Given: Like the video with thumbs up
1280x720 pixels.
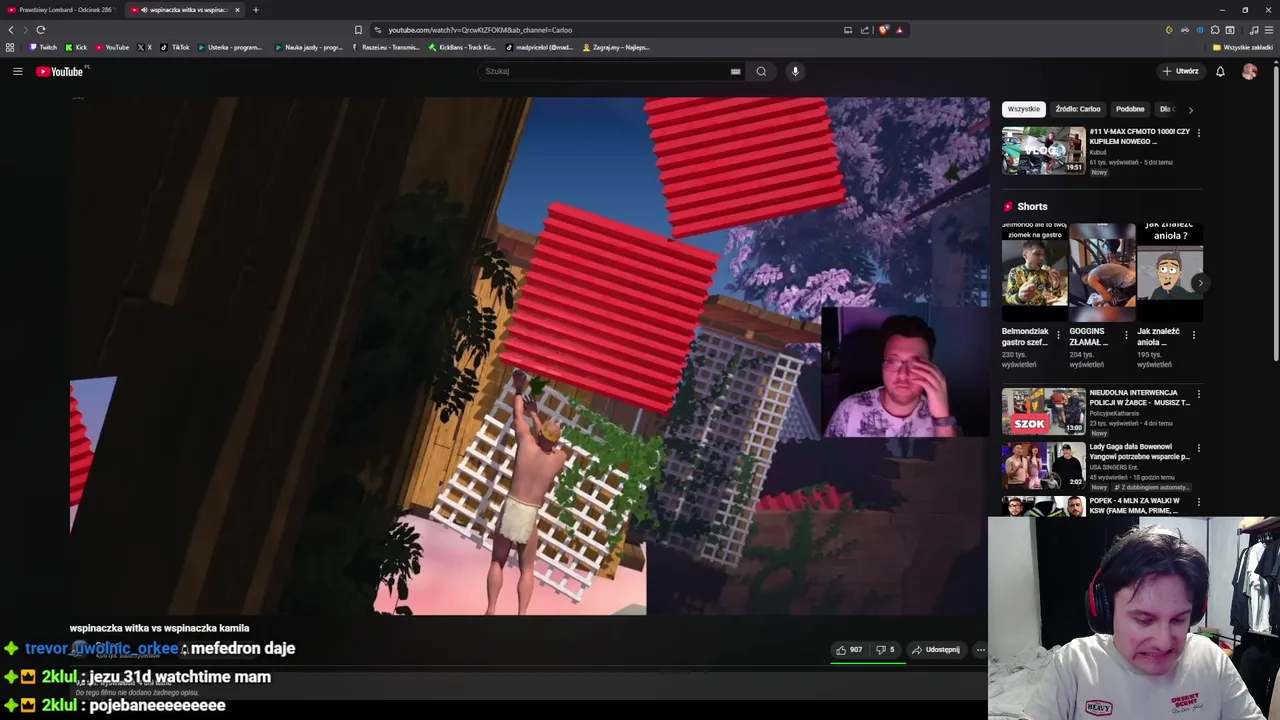Looking at the screenshot, I should click(x=851, y=650).
